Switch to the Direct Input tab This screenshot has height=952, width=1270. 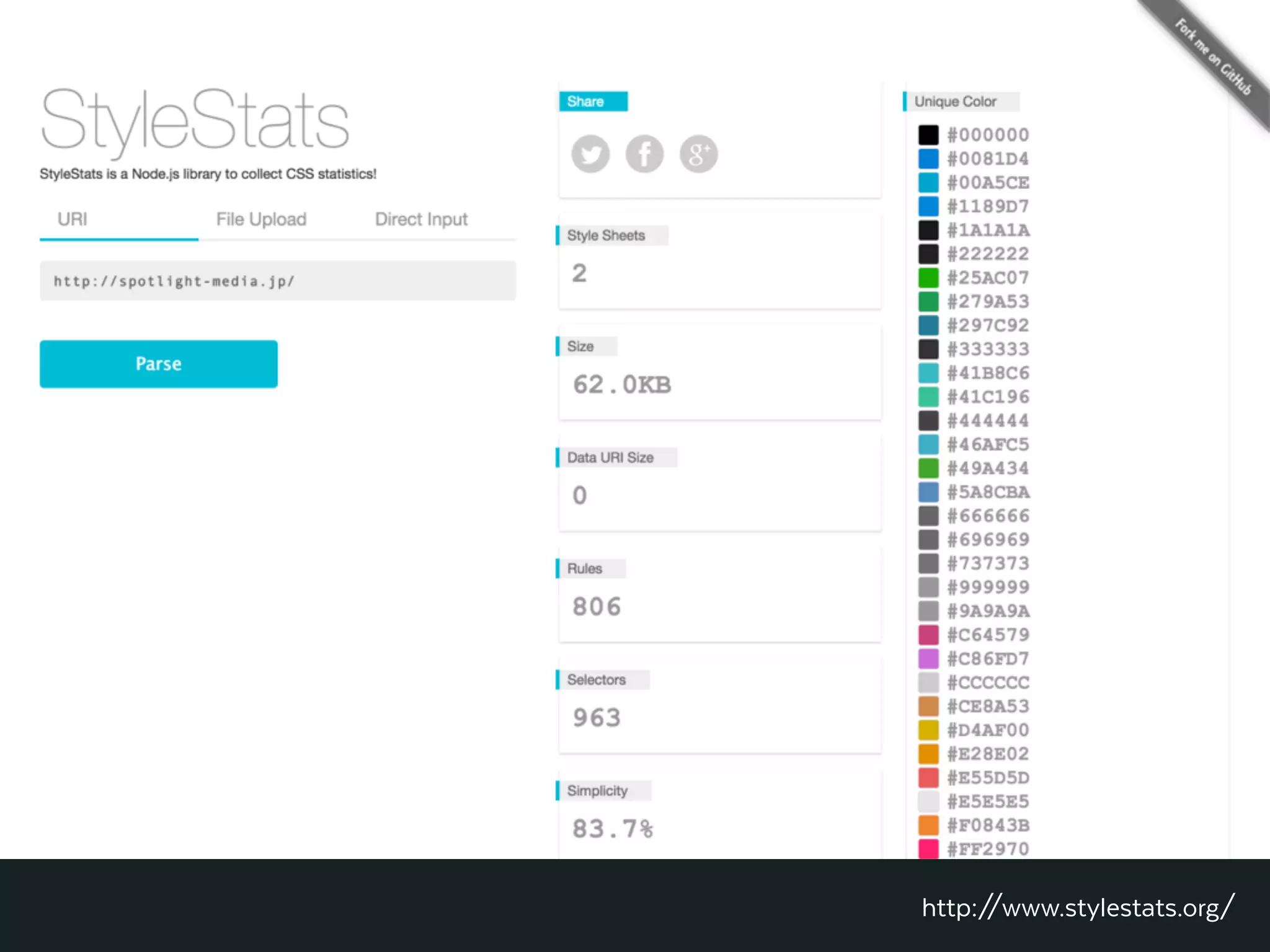point(421,219)
